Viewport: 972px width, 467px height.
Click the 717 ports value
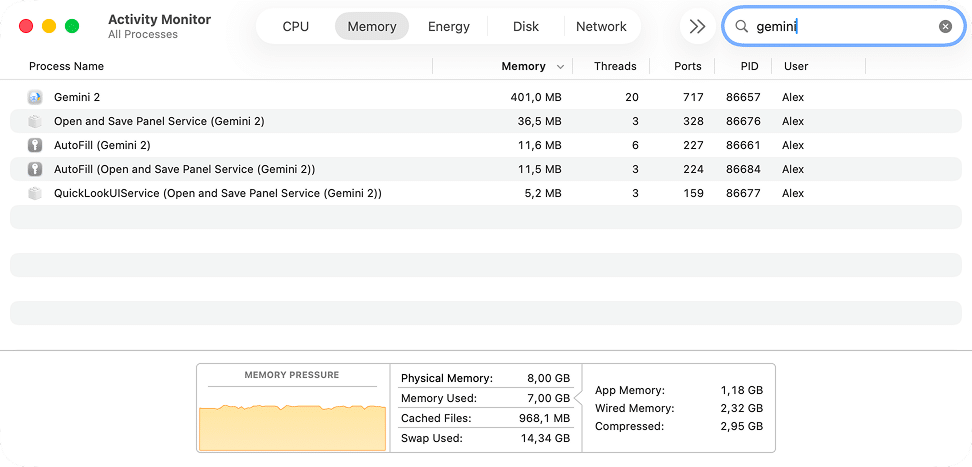693,97
